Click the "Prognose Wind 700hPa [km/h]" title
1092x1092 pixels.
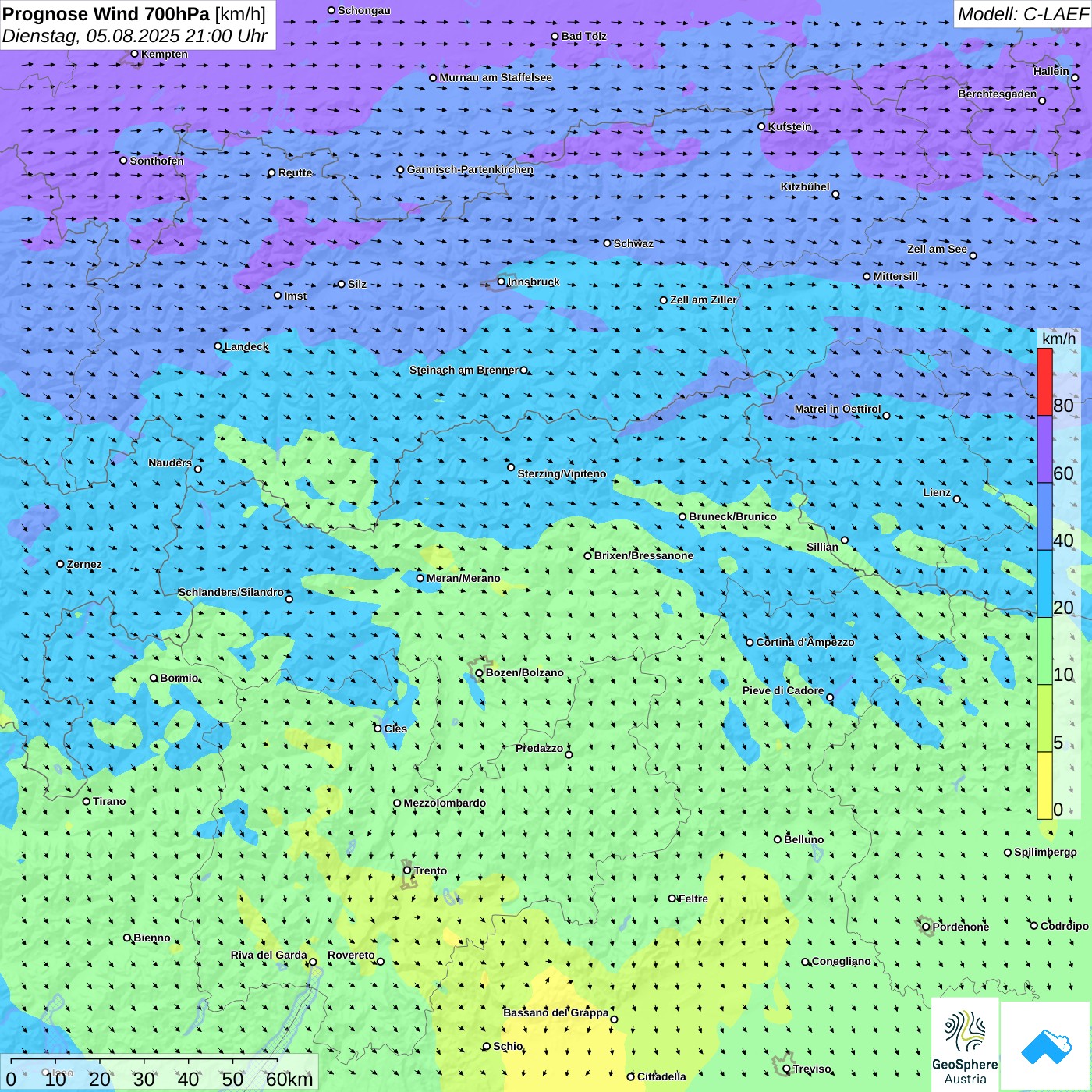134,14
